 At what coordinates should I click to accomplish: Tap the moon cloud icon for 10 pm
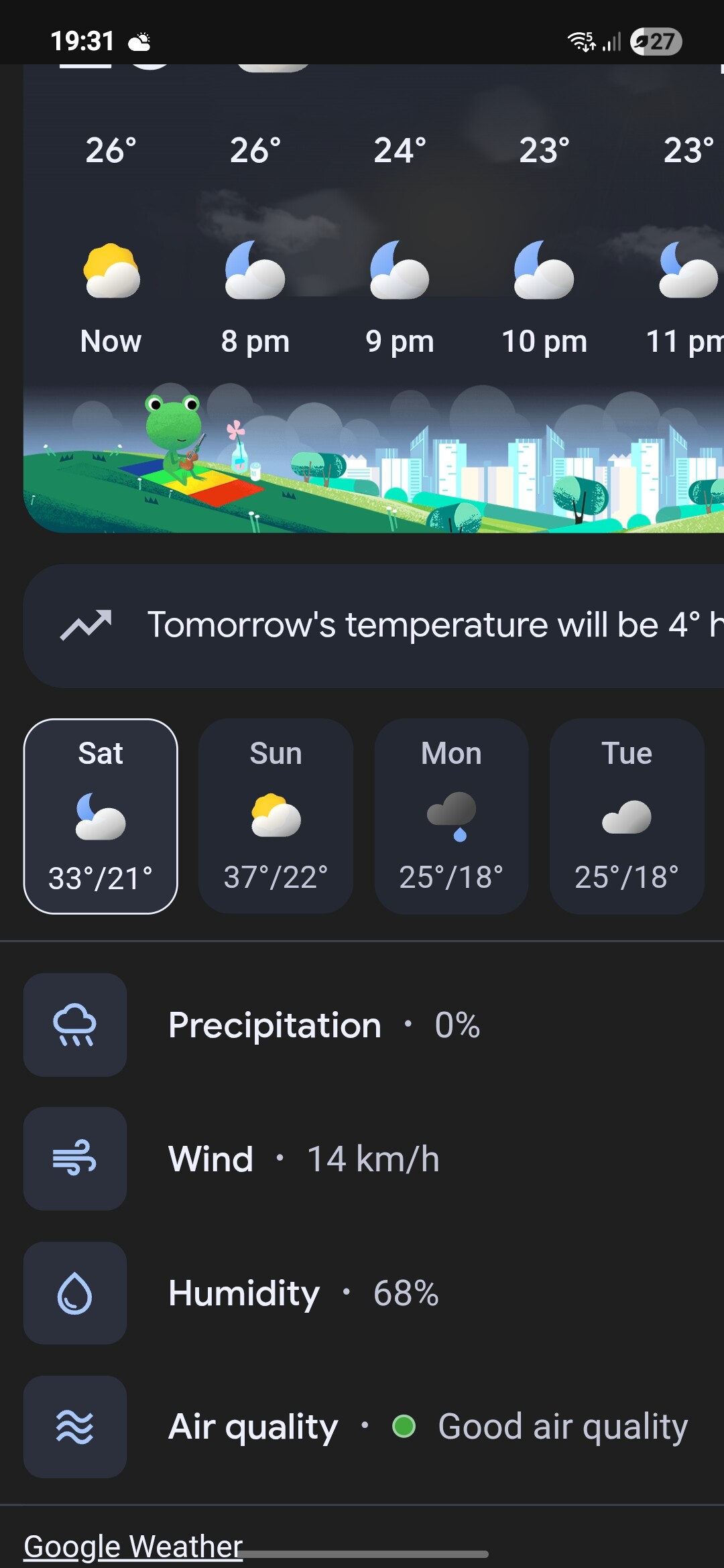544,271
